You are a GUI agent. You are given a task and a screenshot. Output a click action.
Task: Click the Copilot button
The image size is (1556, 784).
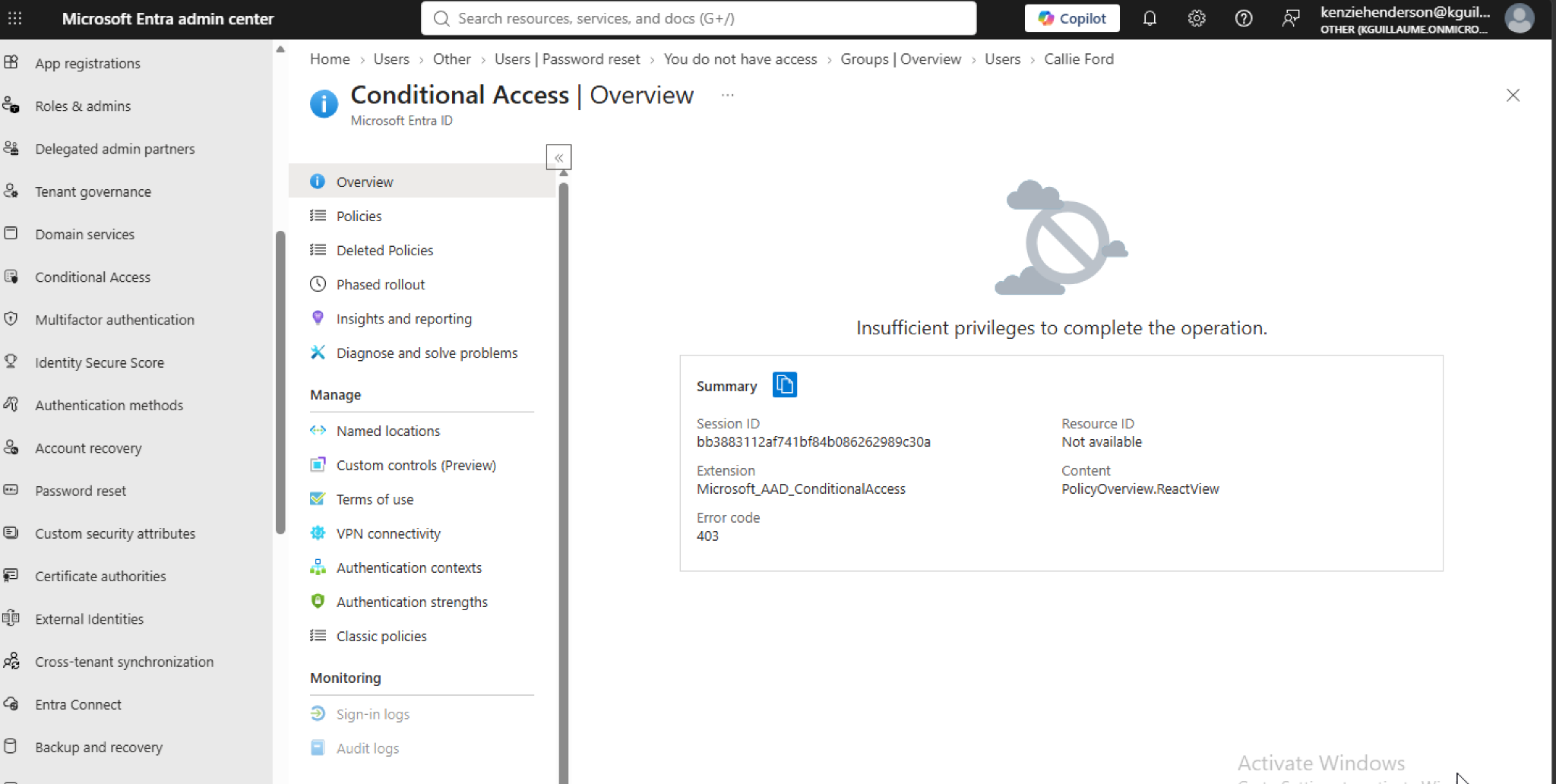click(1072, 18)
